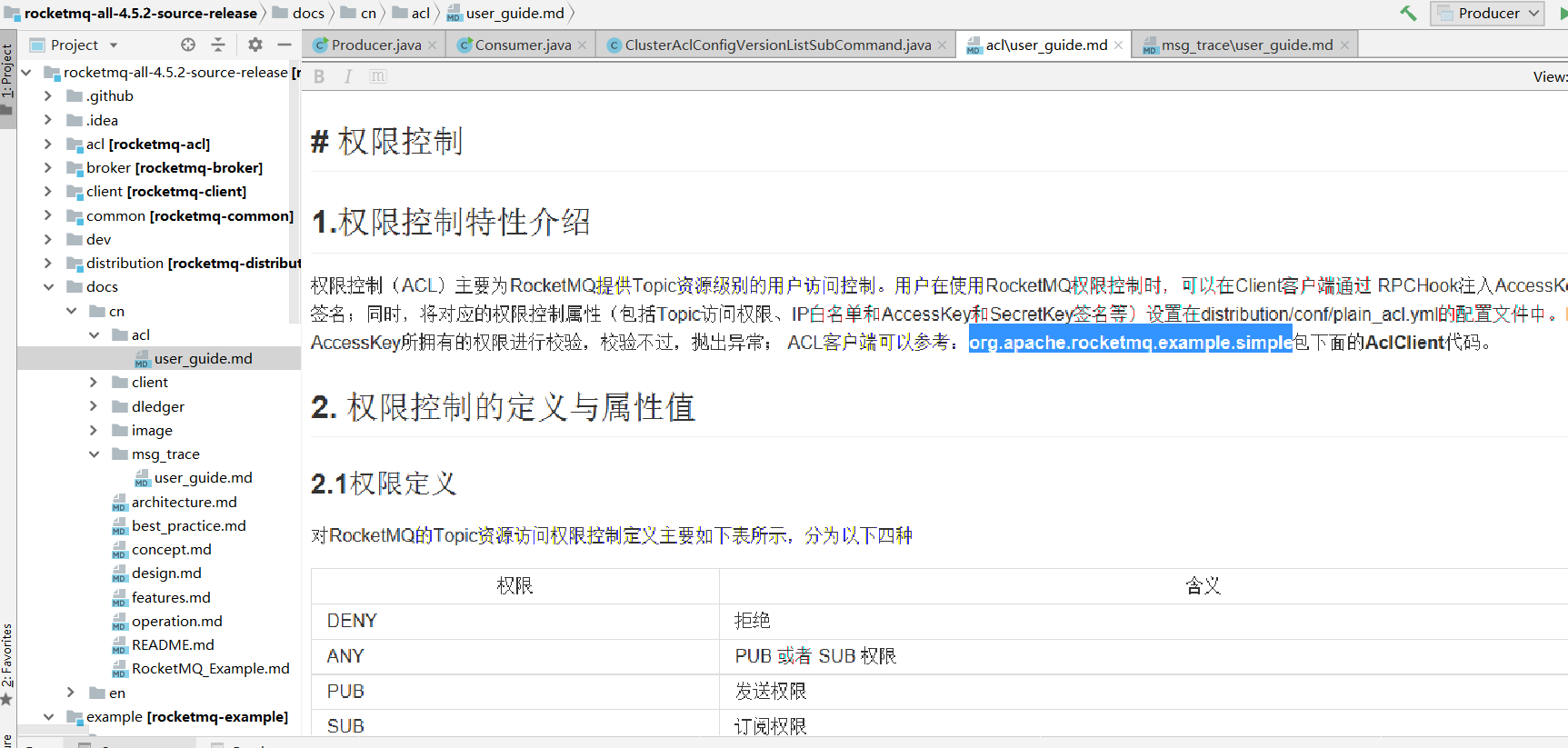Toggle Italic formatting in markdown toolbar
Screen dimensions: 1568x748
pyautogui.click(x=348, y=76)
